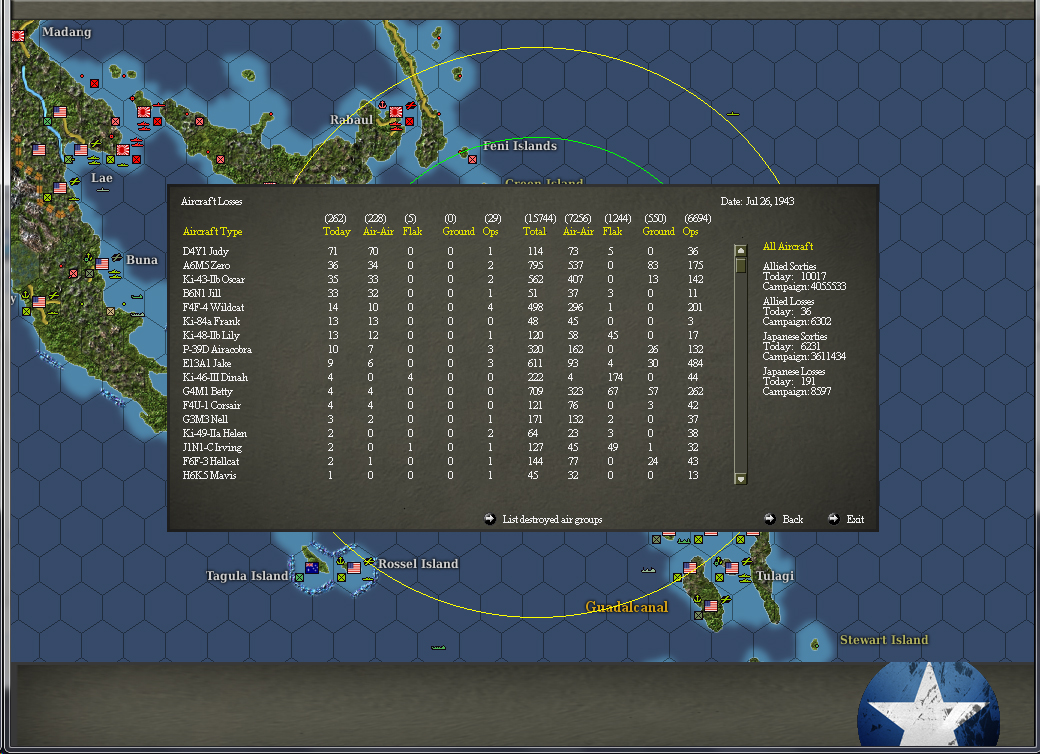Click the scrollbar up arrow

click(x=740, y=249)
